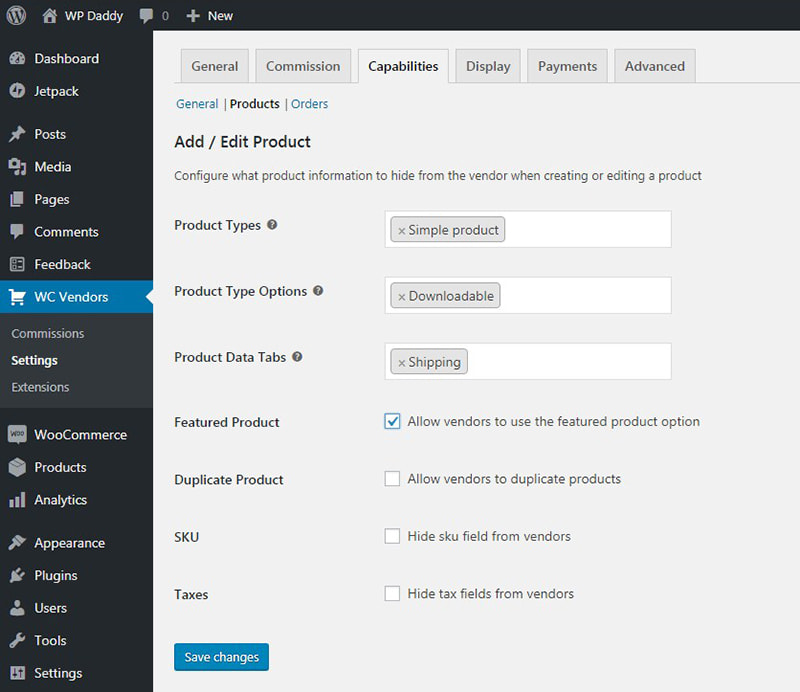Click the Jetpack icon in sidebar

click(17, 91)
